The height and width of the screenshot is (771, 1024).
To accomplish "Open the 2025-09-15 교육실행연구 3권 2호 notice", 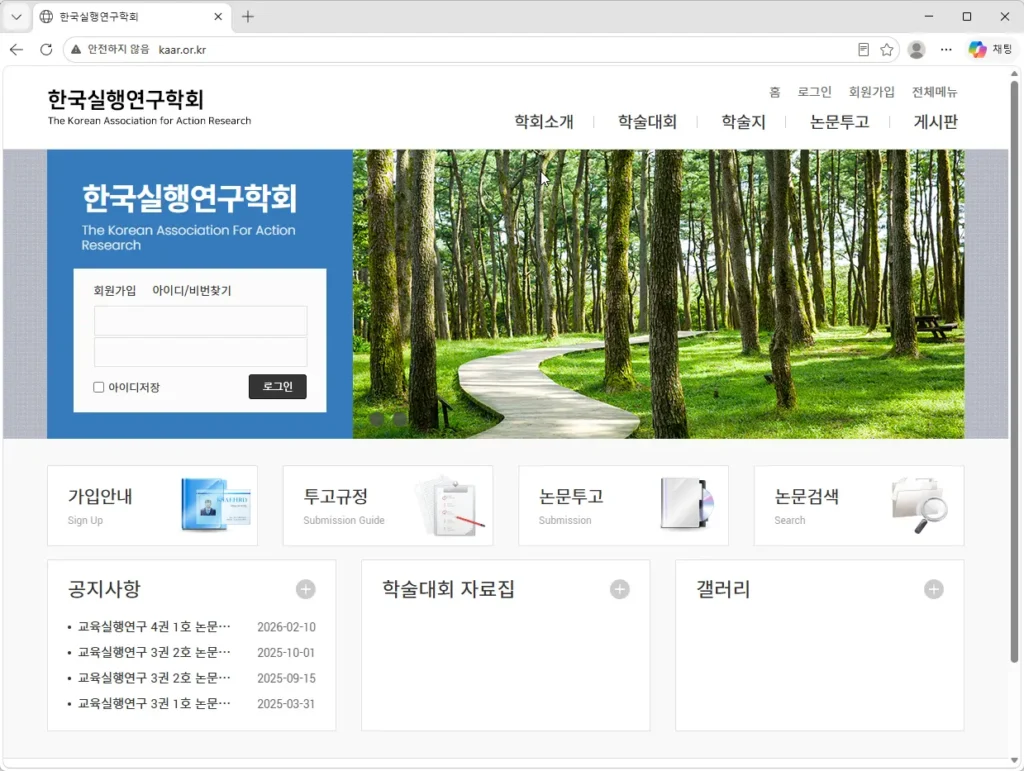I will (154, 678).
